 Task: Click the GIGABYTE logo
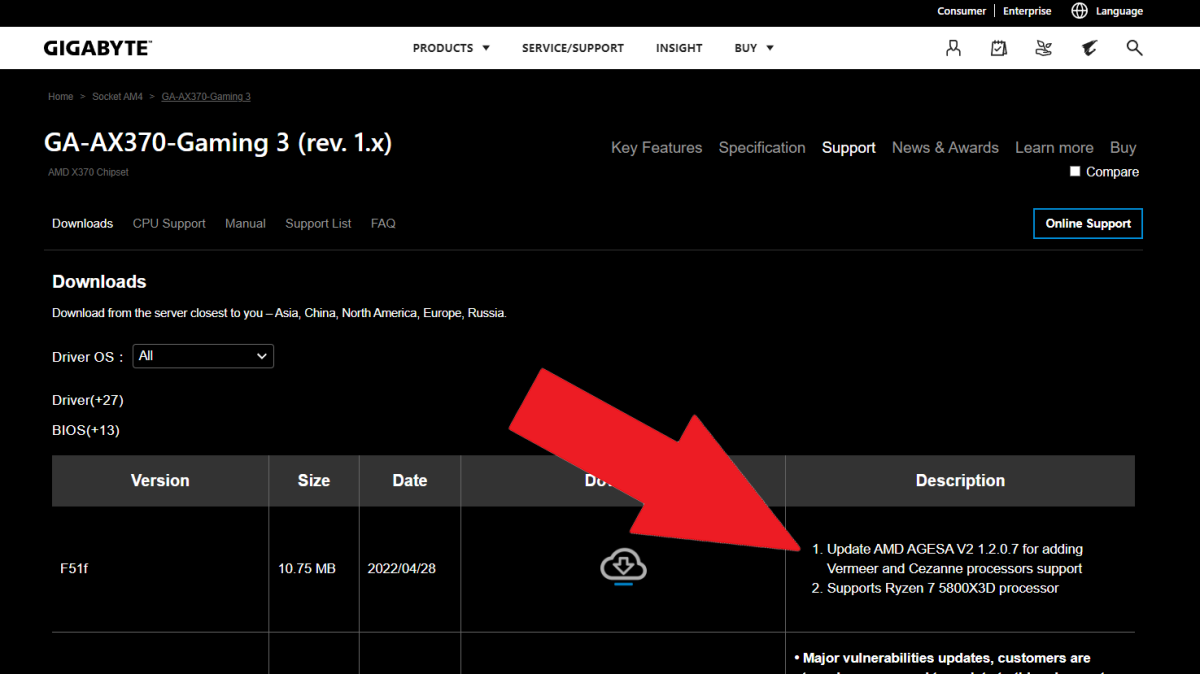click(97, 48)
